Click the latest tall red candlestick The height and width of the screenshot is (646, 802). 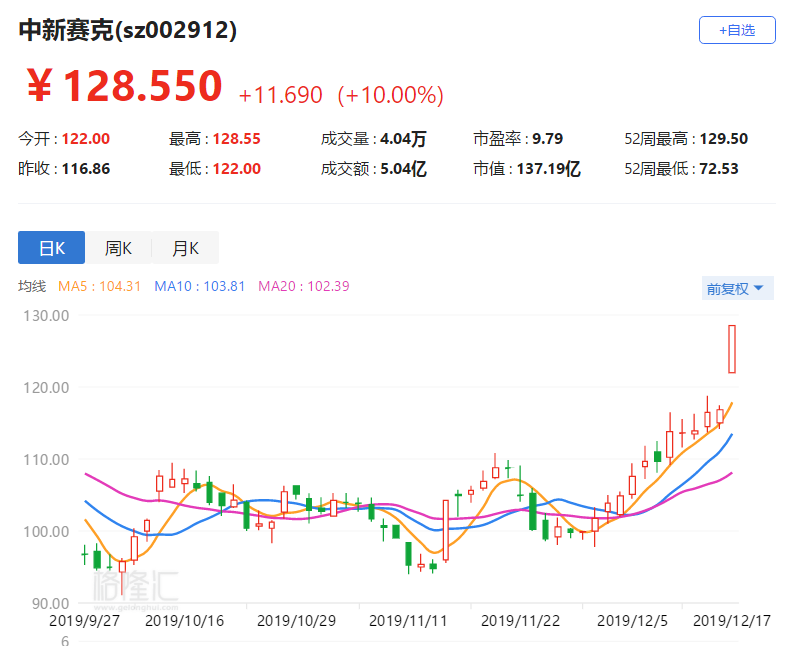732,349
